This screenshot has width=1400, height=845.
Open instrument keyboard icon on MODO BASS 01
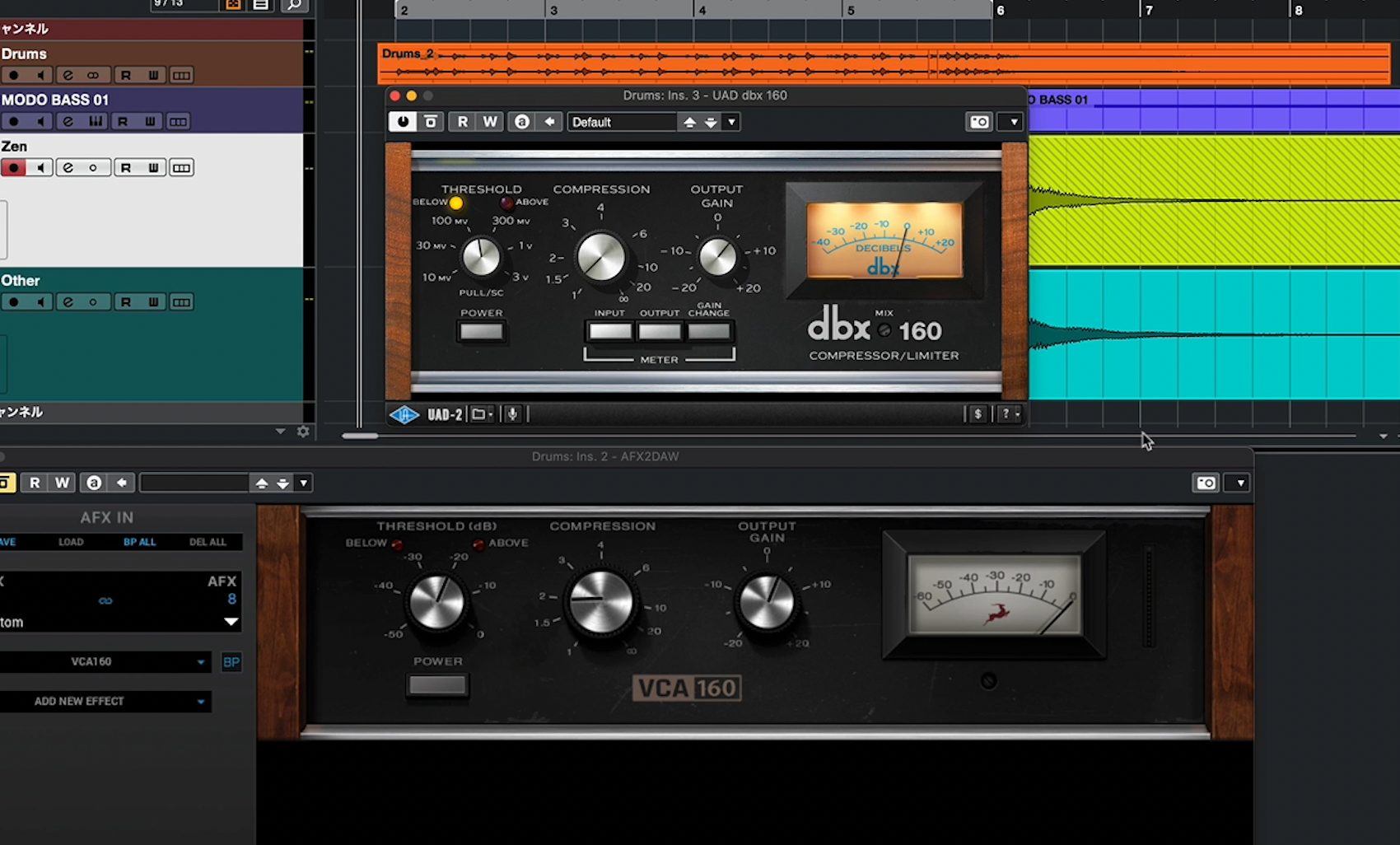(96, 121)
